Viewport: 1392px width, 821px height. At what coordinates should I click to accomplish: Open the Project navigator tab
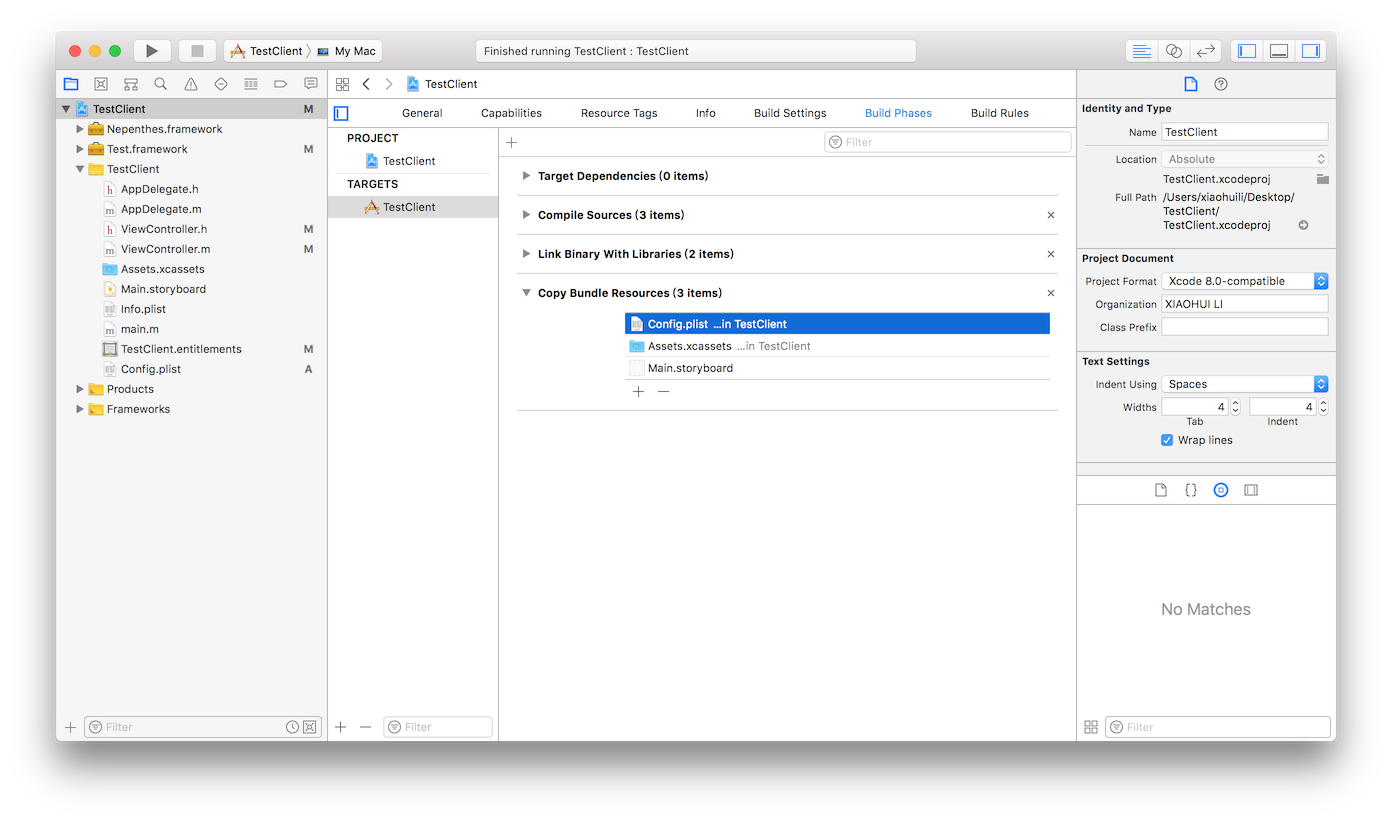(x=71, y=84)
